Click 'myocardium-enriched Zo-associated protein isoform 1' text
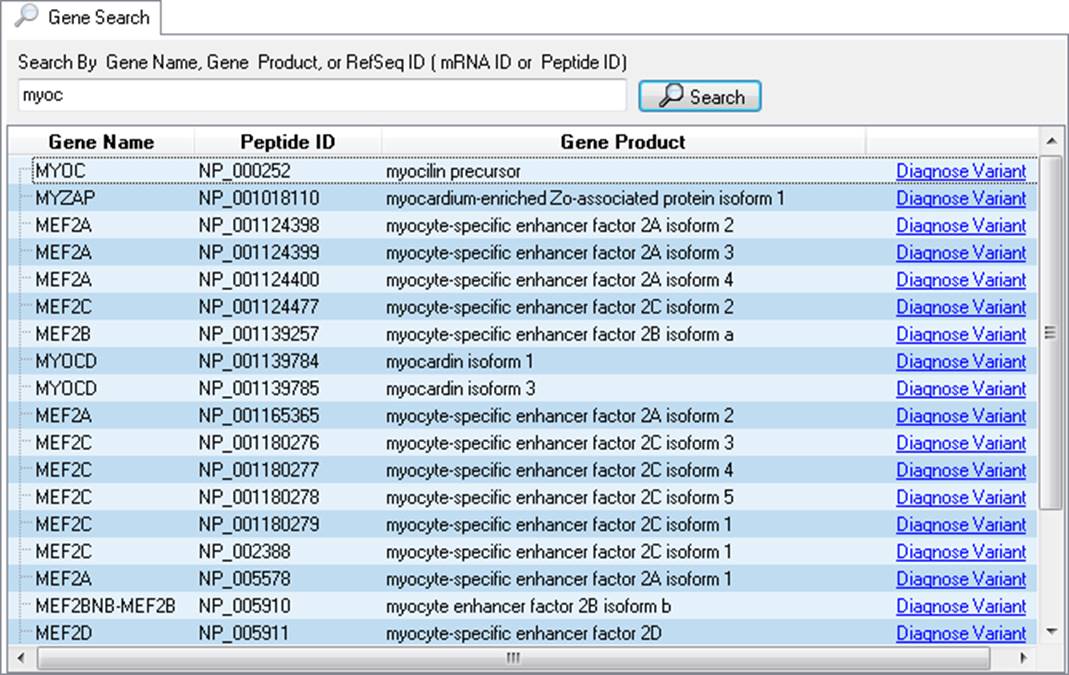Viewport: 1069px width, 675px height. pyautogui.click(x=585, y=198)
